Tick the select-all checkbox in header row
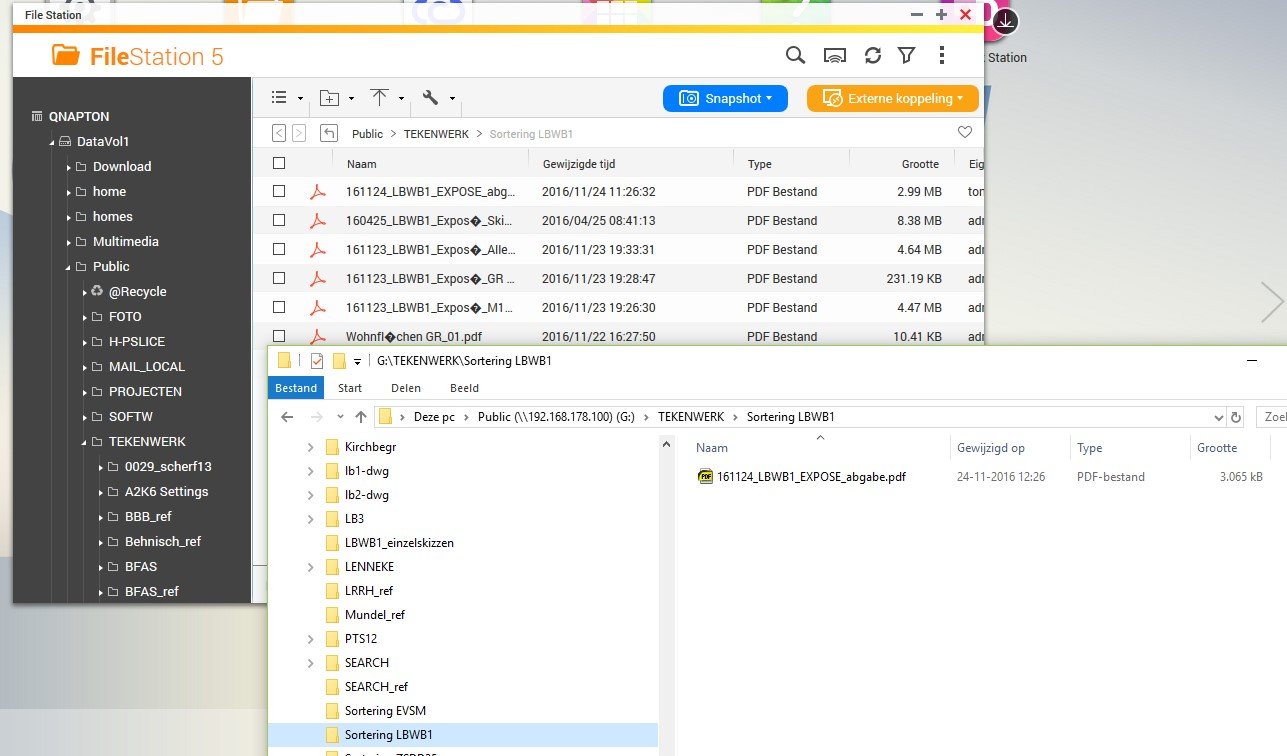 pos(280,163)
